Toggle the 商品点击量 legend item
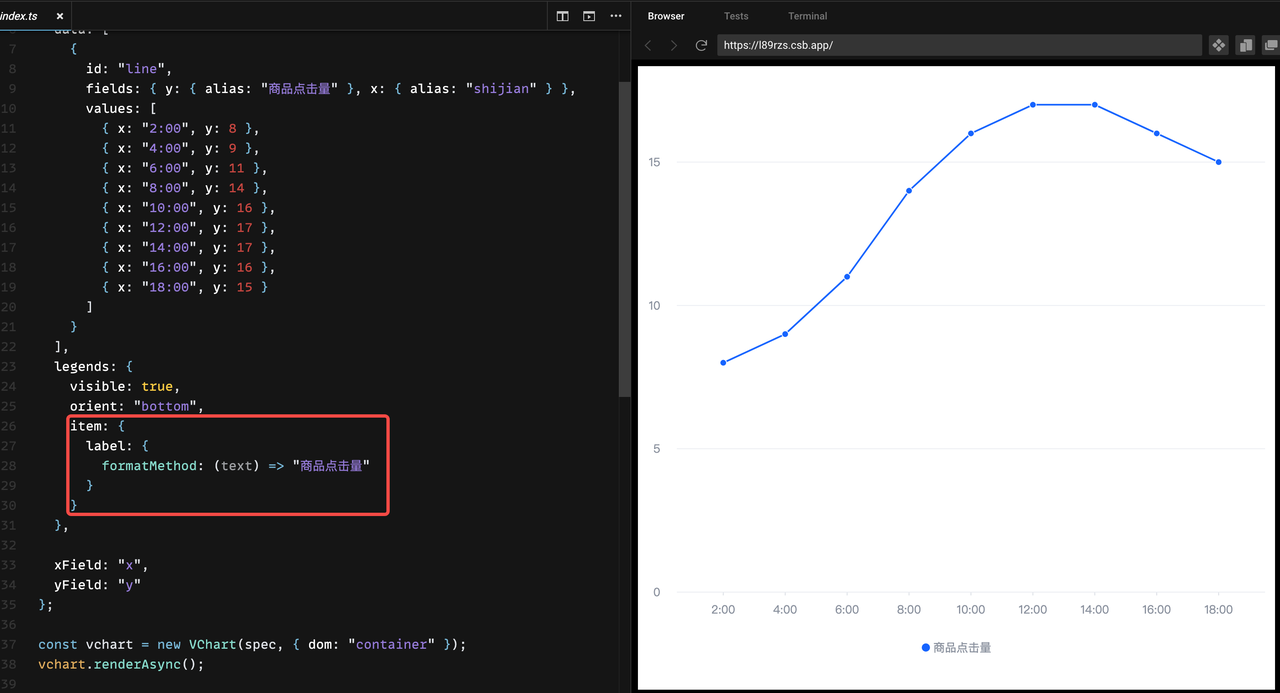This screenshot has width=1280, height=693. (x=956, y=648)
